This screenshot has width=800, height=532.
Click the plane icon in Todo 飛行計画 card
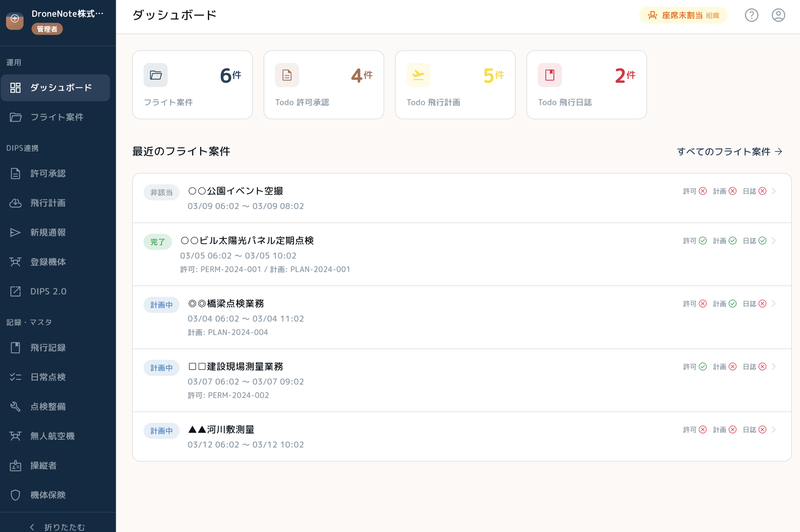tap(418, 75)
